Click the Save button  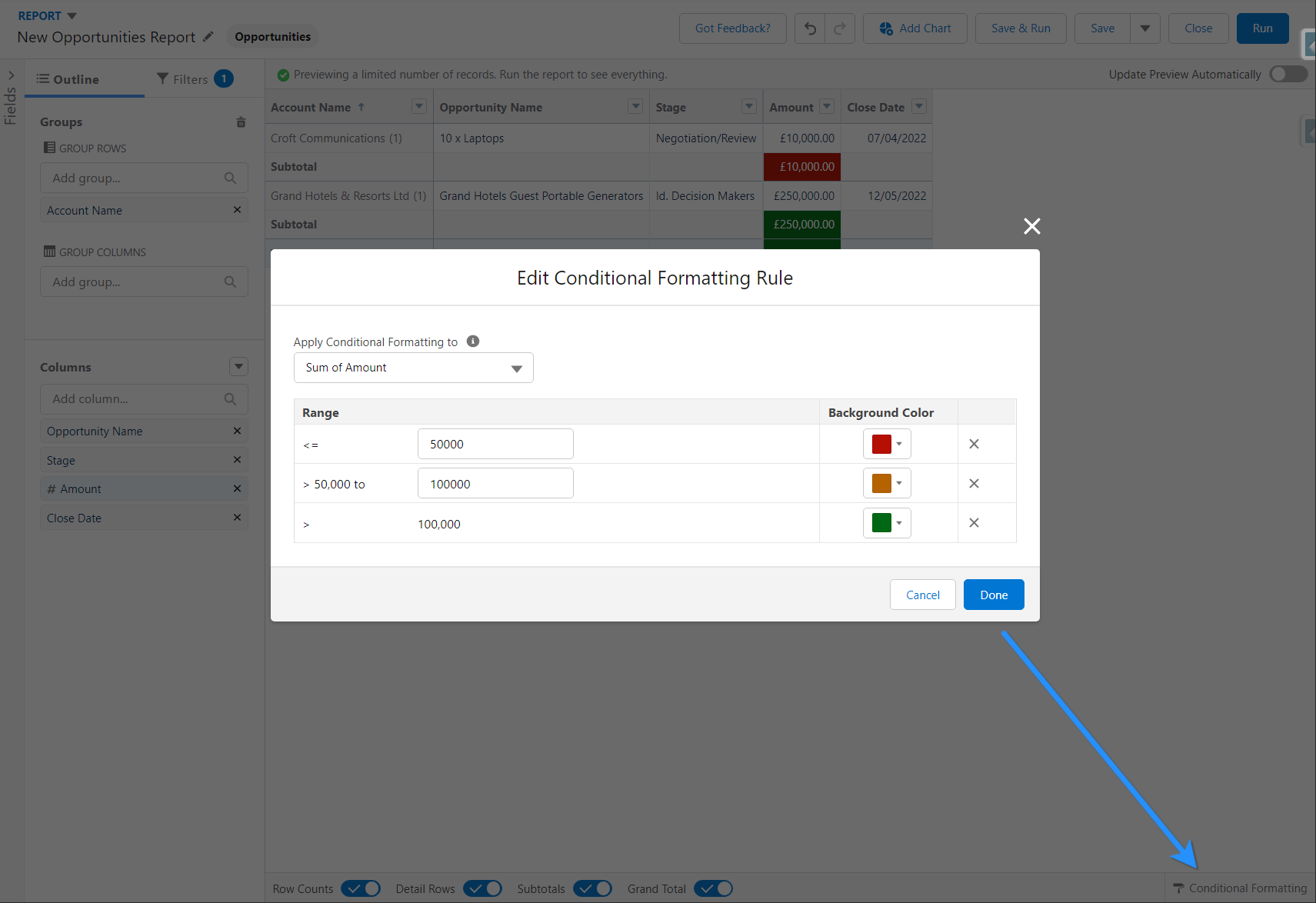(1102, 28)
